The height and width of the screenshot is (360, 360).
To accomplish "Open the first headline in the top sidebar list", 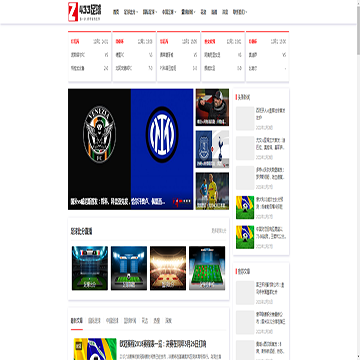I will pyautogui.click(x=270, y=114).
